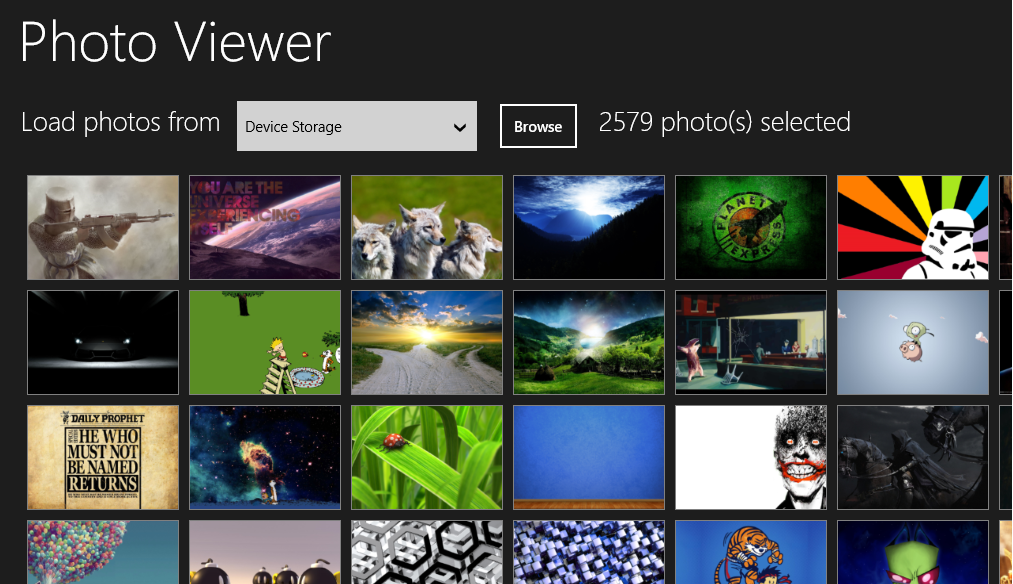The width and height of the screenshot is (1013, 584).
Task: Select the stormtrooper rainbow photo
Action: coord(913,227)
